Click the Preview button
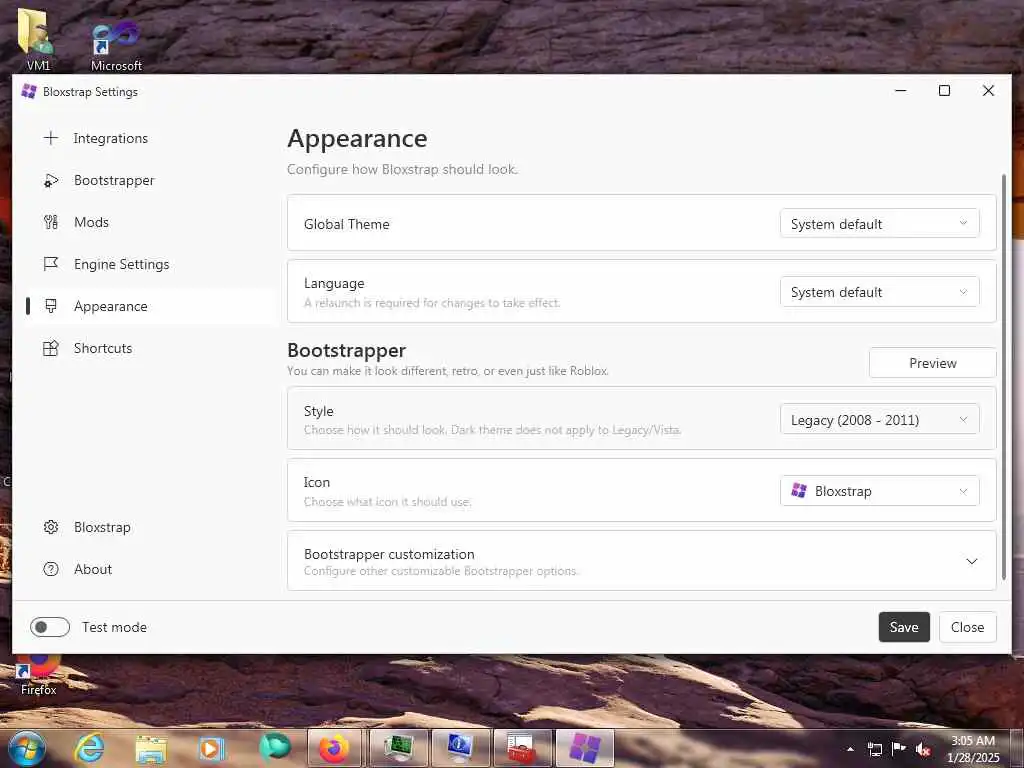Screen dimensions: 1024x768 933,363
